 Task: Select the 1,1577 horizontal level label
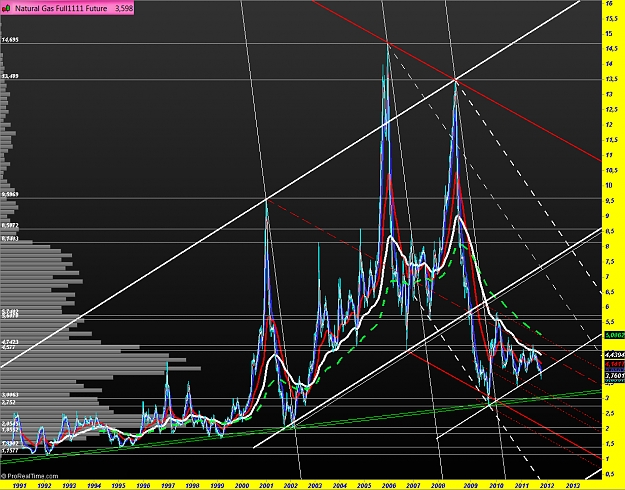pos(10,451)
